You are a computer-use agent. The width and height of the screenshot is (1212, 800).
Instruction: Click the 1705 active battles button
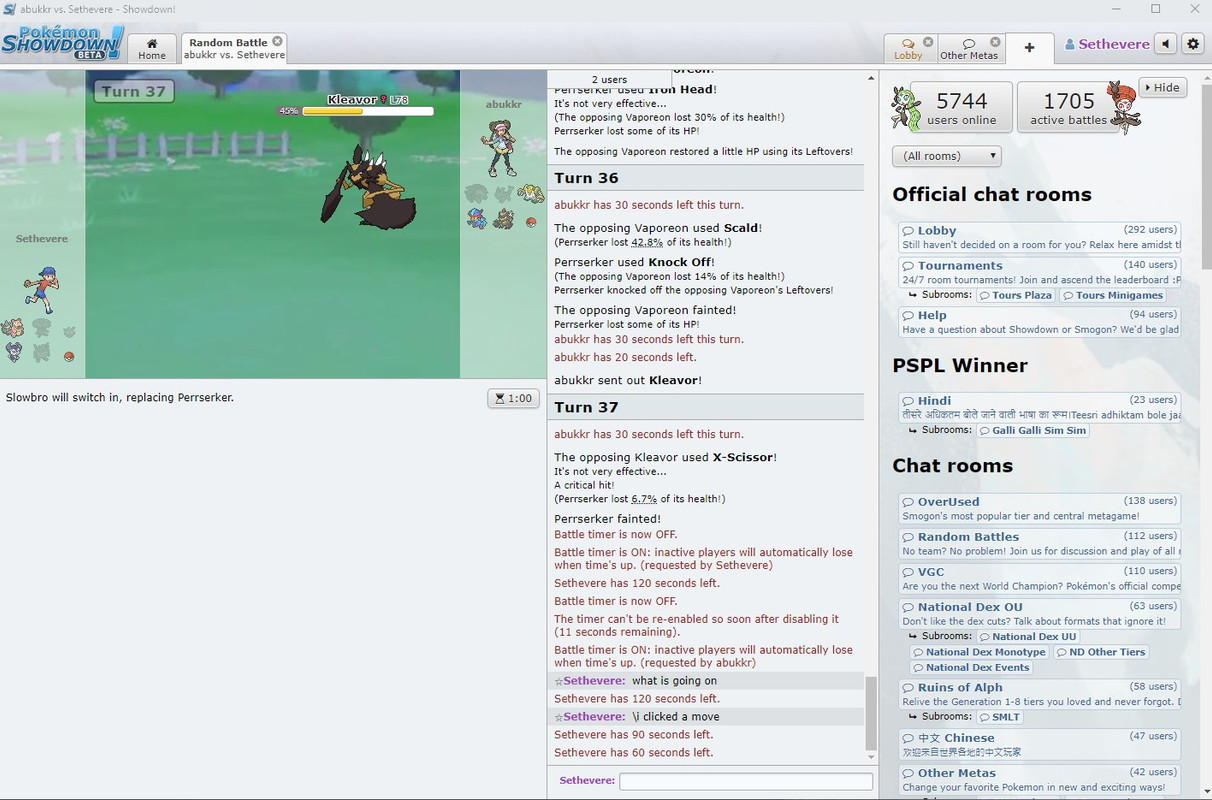coord(1068,108)
